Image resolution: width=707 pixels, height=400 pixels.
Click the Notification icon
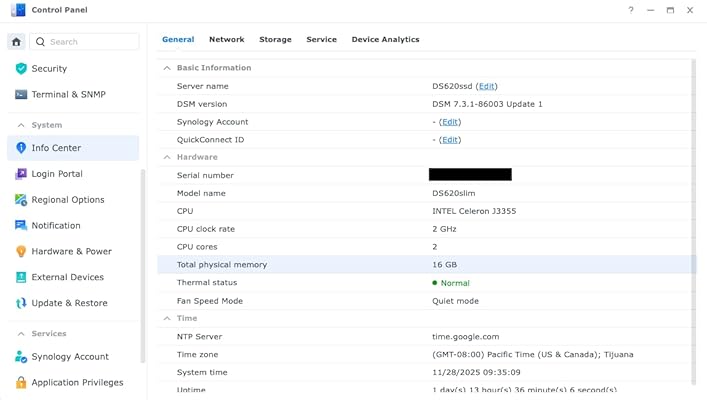pyautogui.click(x=21, y=226)
